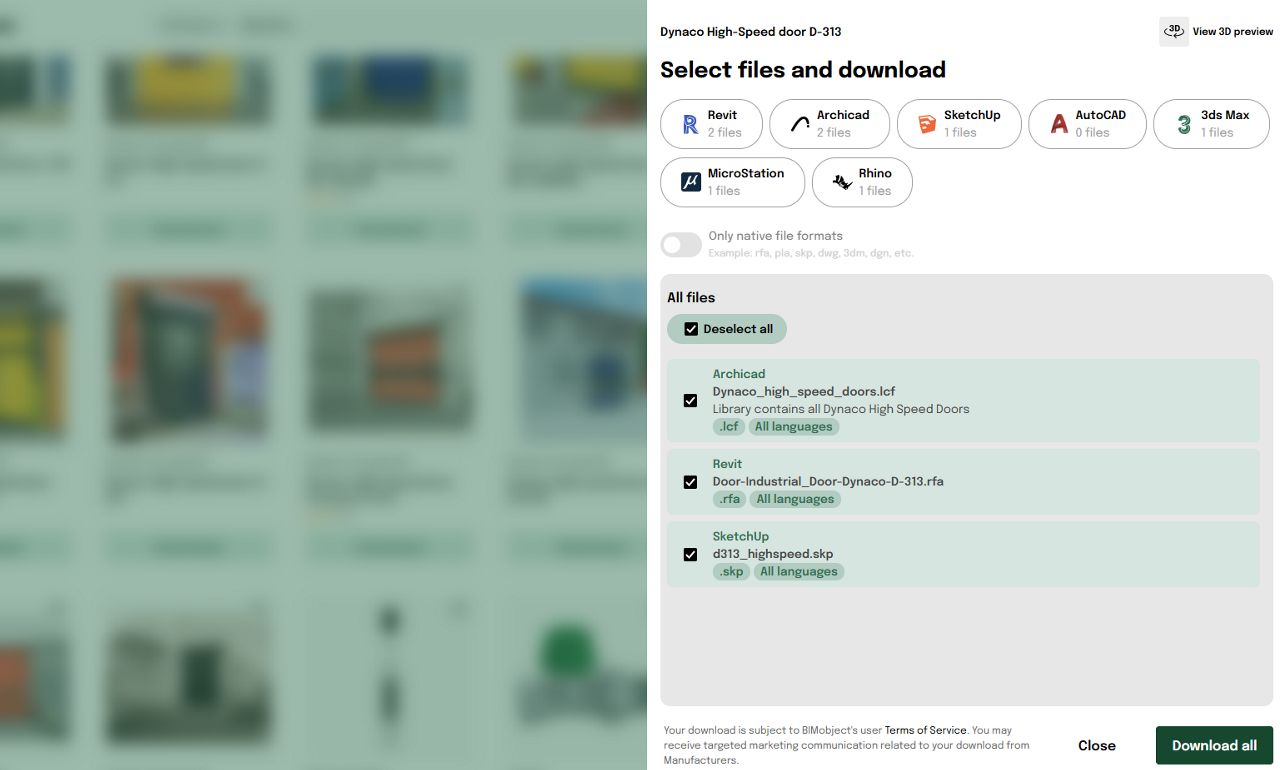Image resolution: width=1280 pixels, height=770 pixels.
Task: Click the Rhino logo icon
Action: pos(842,182)
